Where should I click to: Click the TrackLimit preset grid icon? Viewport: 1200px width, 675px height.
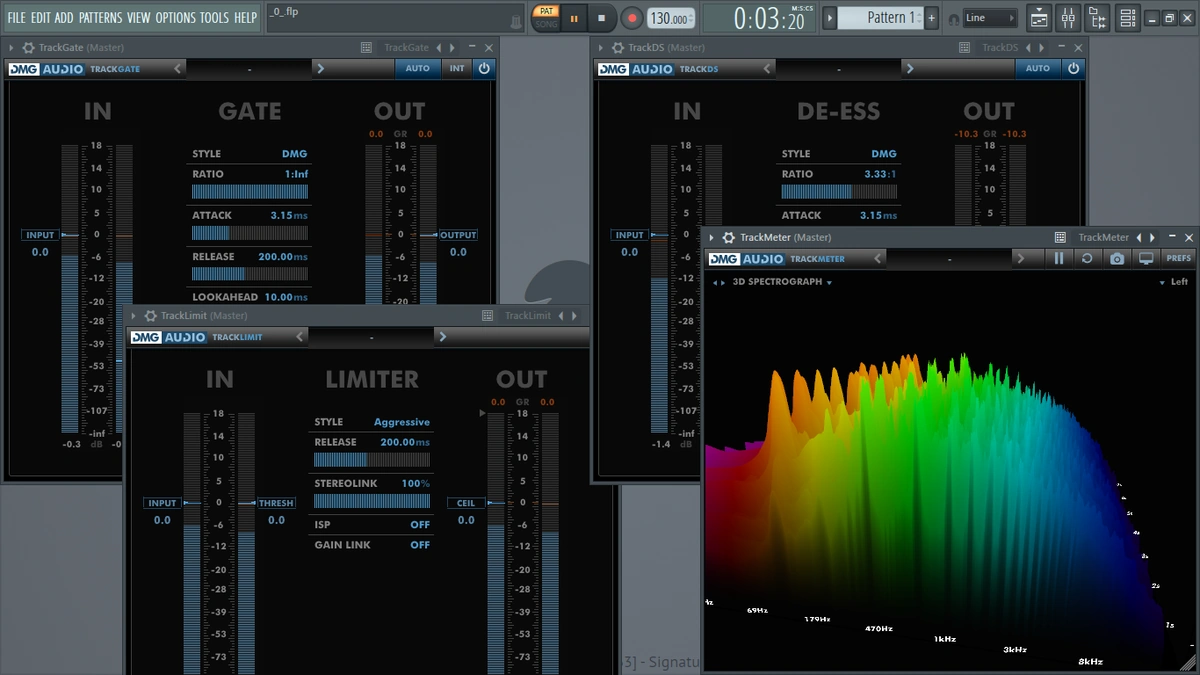(487, 316)
